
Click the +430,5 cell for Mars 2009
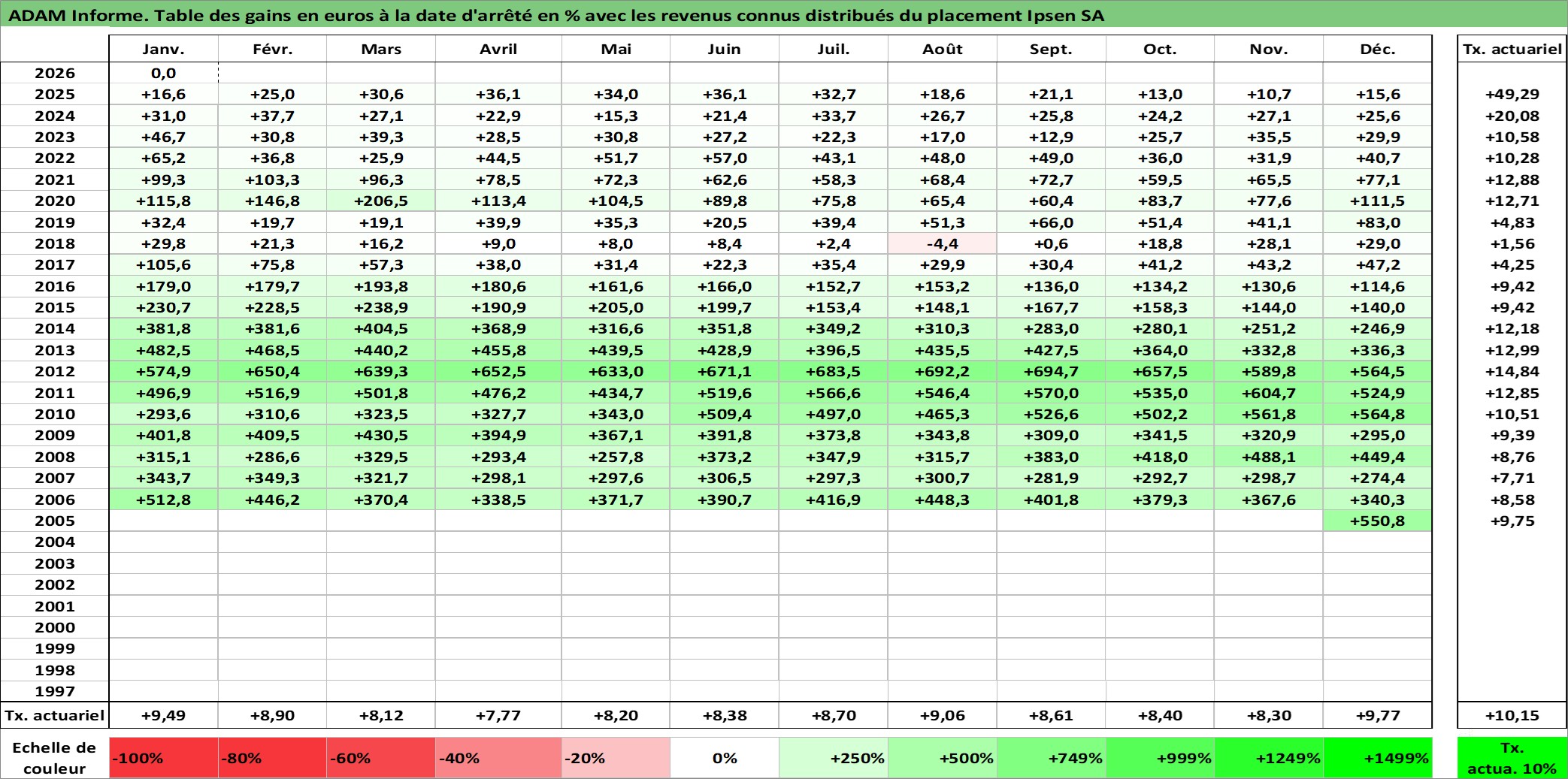point(381,435)
